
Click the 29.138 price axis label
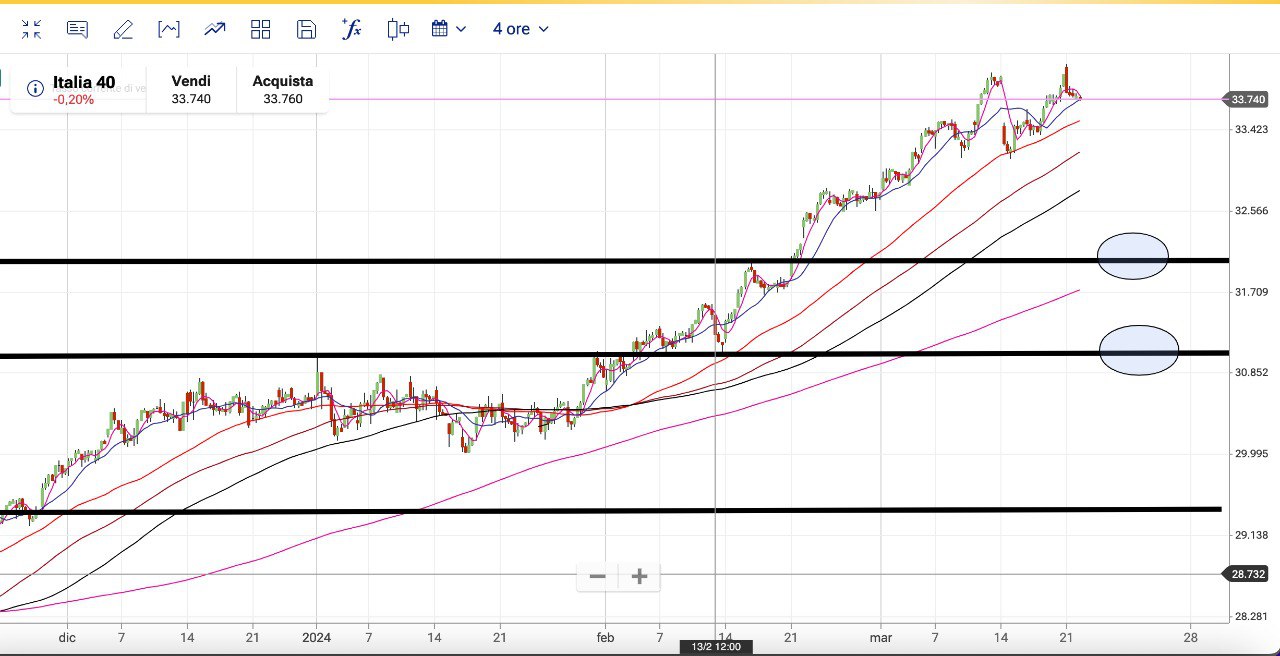[x=1250, y=536]
